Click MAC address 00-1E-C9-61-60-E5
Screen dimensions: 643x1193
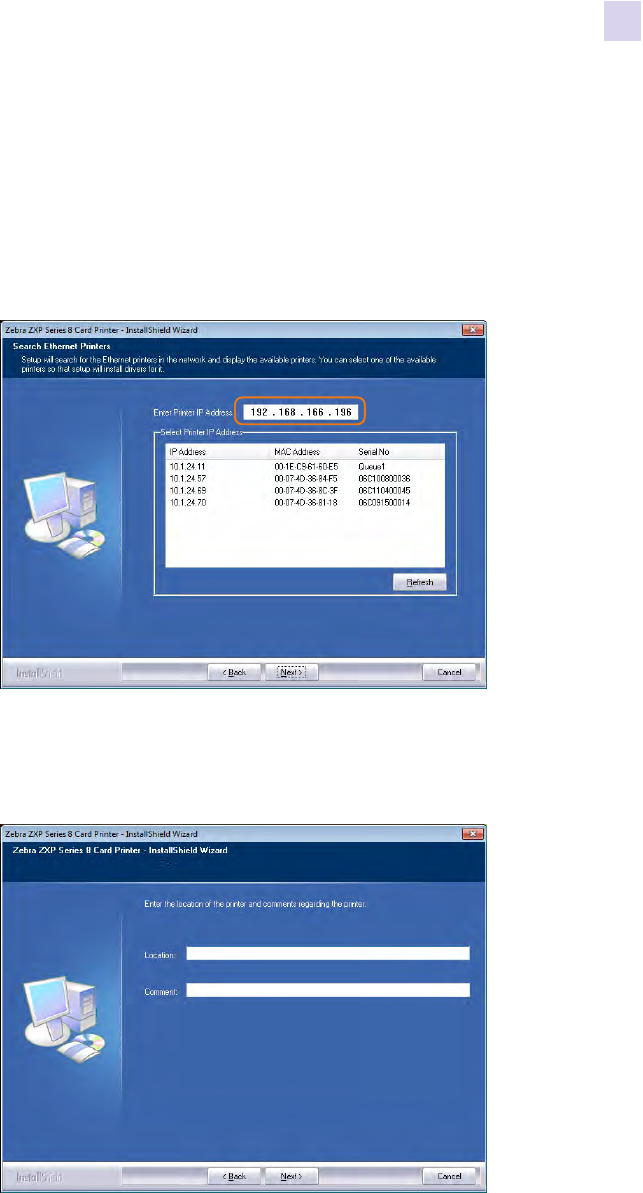(x=306, y=464)
